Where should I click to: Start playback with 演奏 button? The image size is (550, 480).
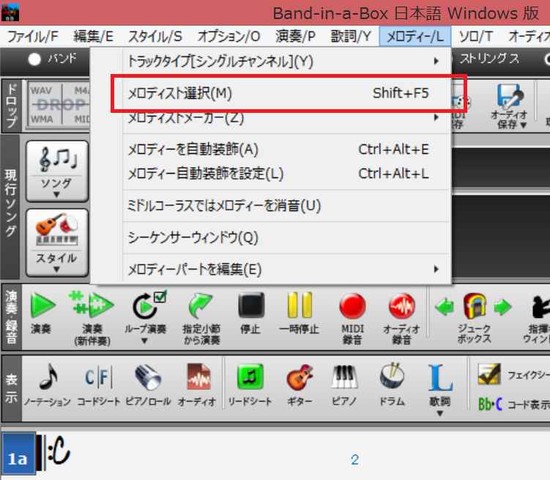click(42, 313)
